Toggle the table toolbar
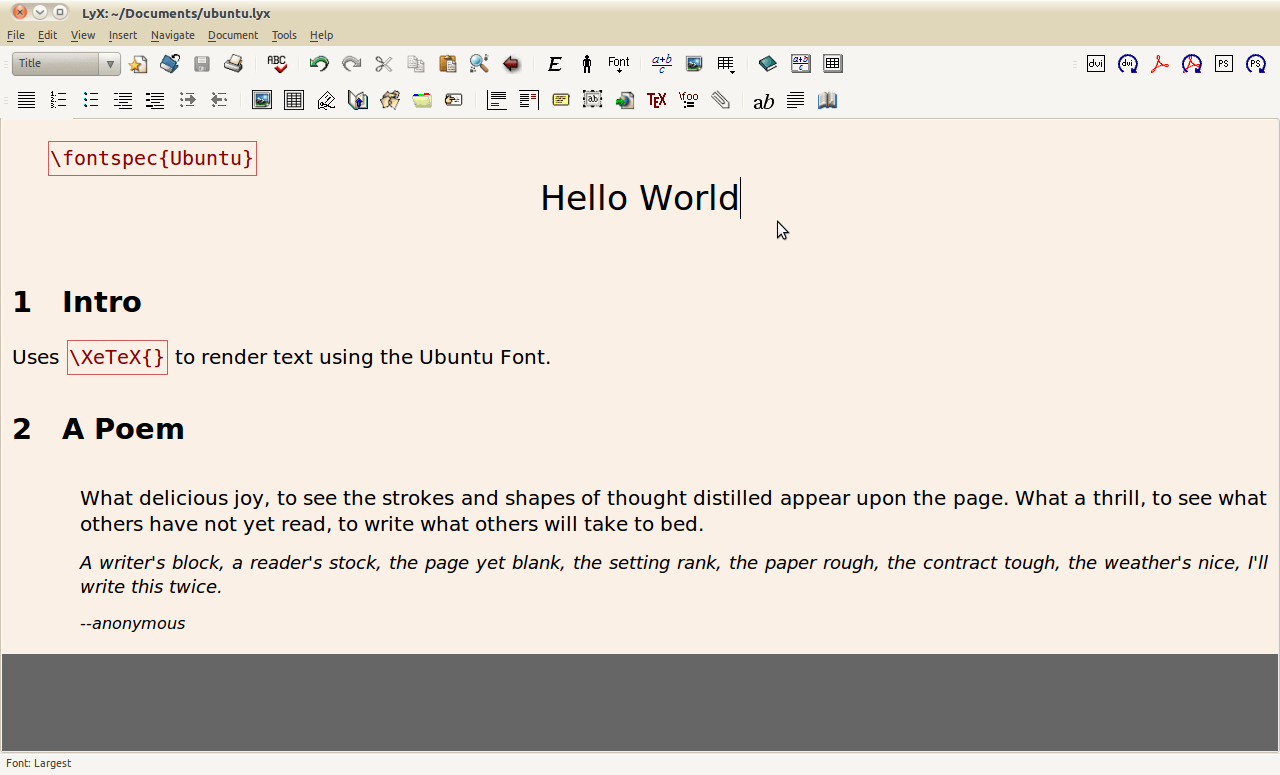Image resolution: width=1280 pixels, height=775 pixels. pos(833,64)
